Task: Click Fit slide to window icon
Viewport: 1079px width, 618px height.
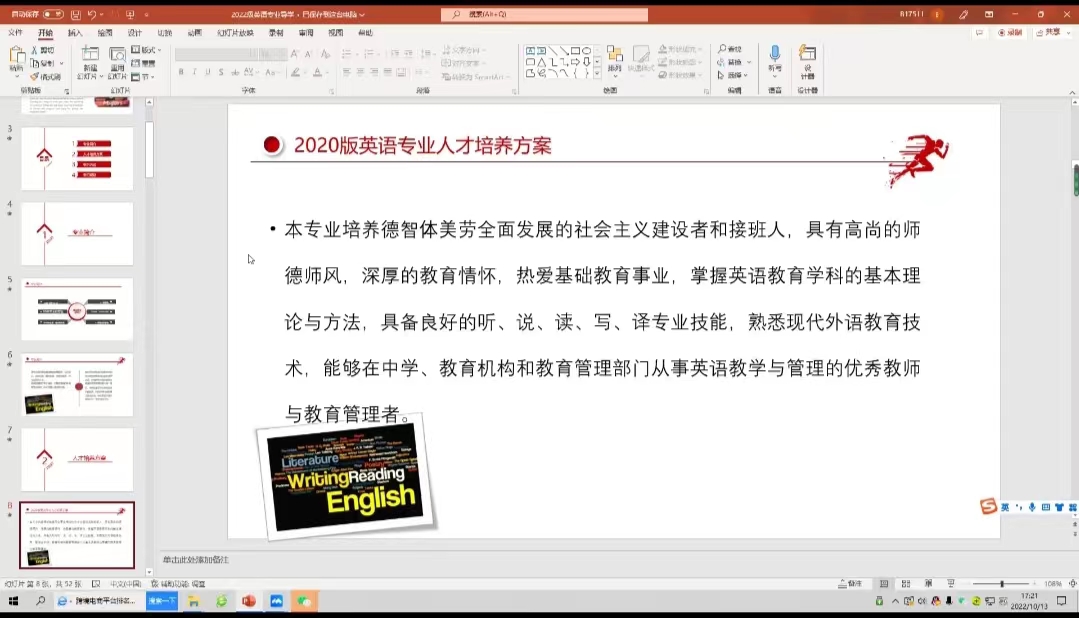Action: 1072,584
